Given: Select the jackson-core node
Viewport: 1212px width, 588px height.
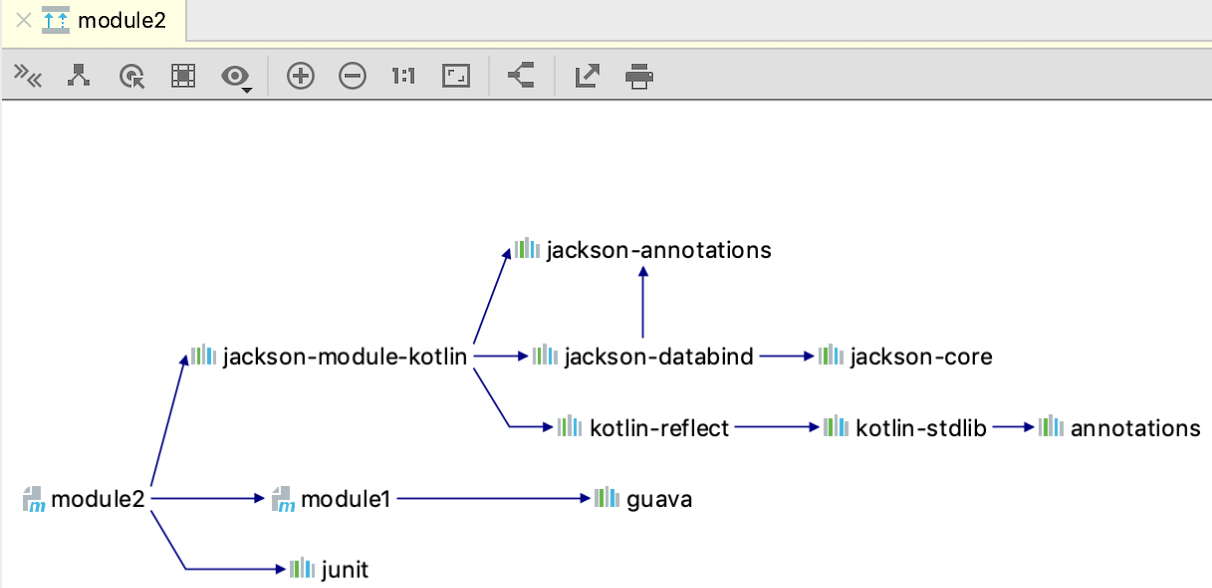Looking at the screenshot, I should tap(906, 356).
